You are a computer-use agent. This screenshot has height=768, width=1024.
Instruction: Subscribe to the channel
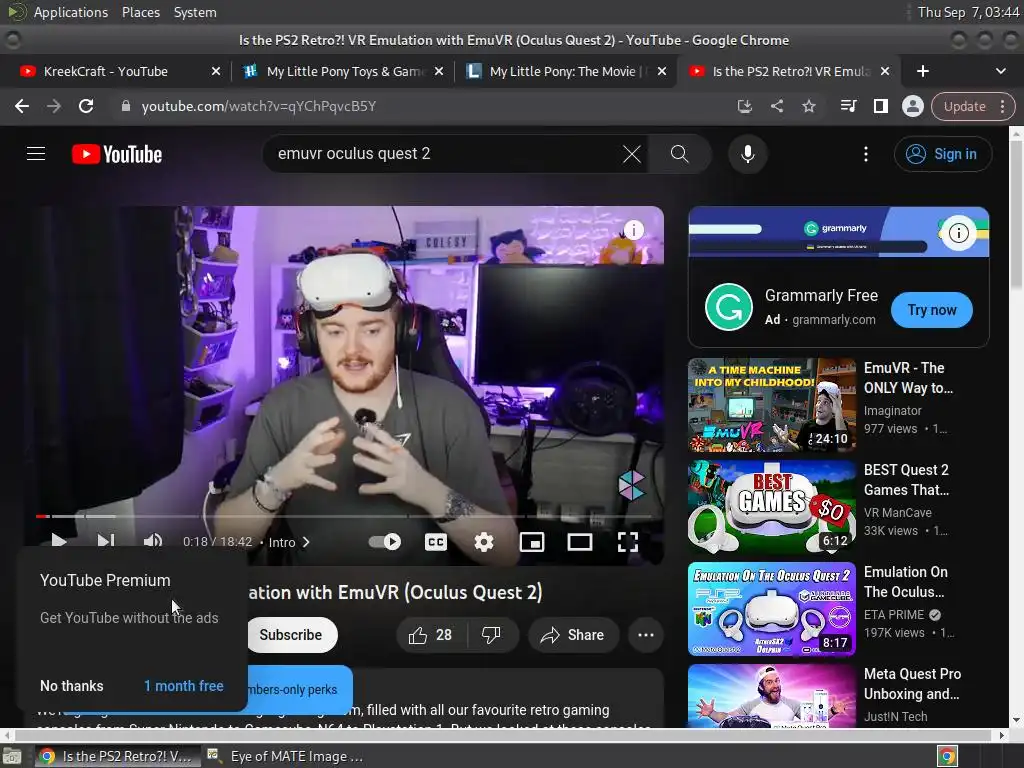[291, 635]
